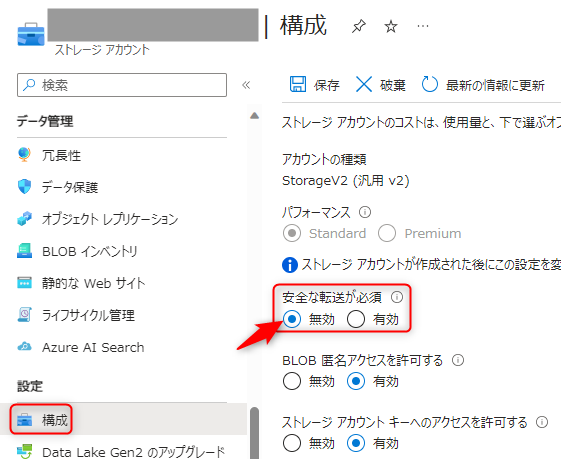Set ストレージ アカウント キー access to 有効
The width and height of the screenshot is (561, 459).
click(356, 443)
